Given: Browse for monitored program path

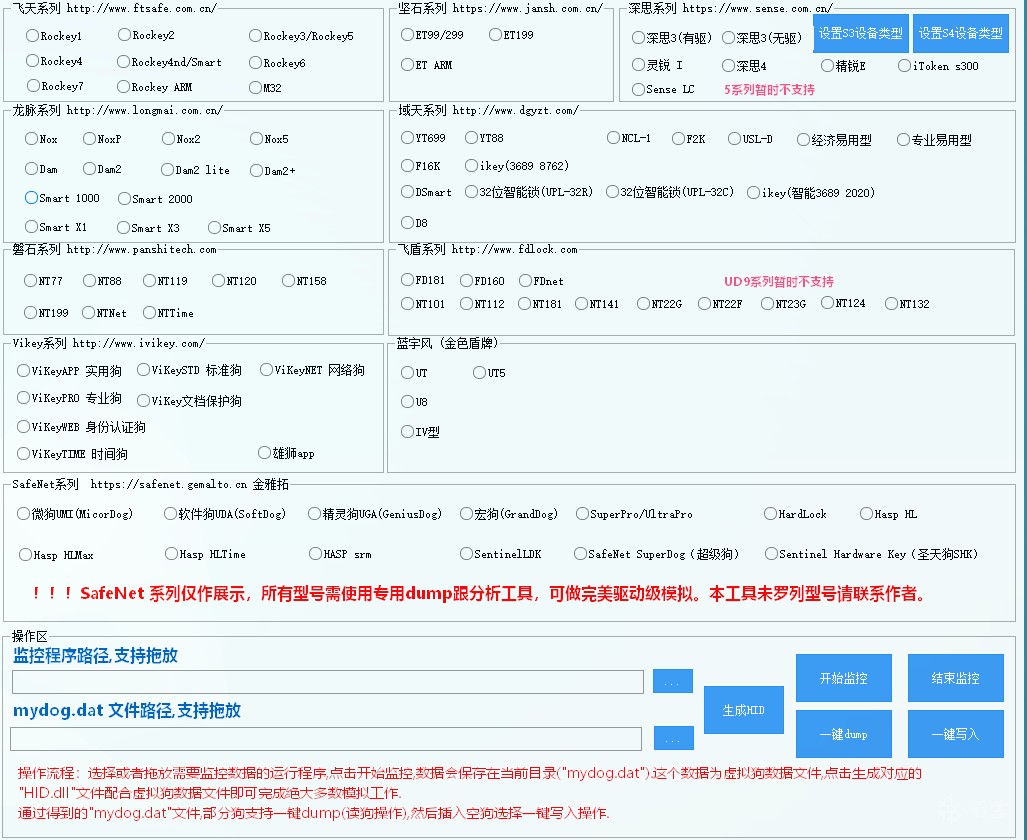Looking at the screenshot, I should click(x=673, y=681).
